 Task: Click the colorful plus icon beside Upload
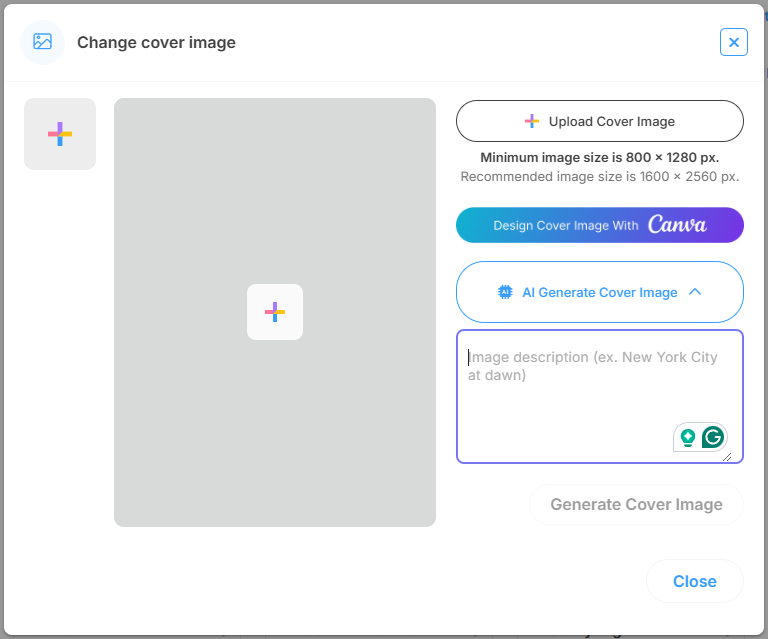532,121
